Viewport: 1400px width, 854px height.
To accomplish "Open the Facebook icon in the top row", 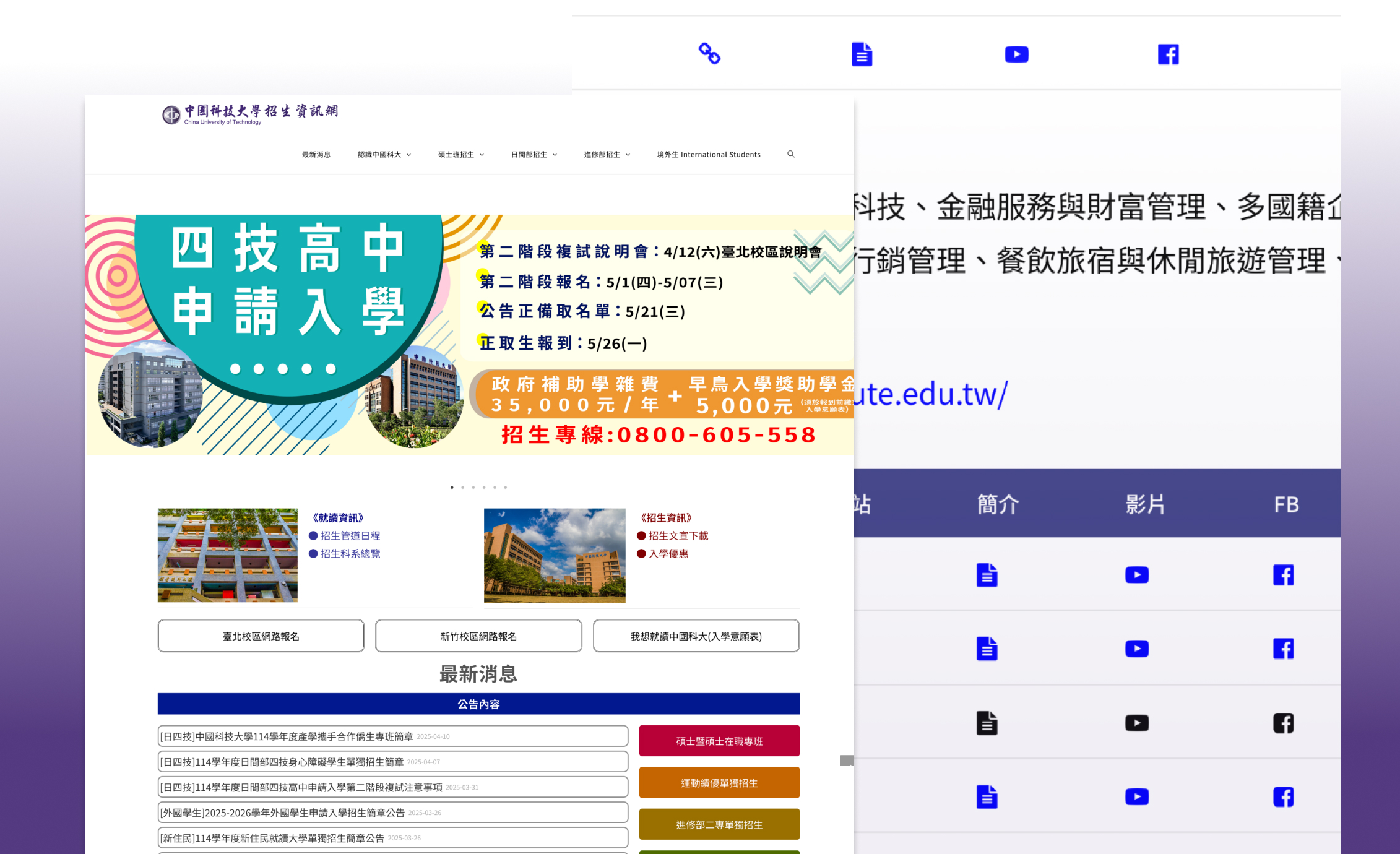I will point(1169,54).
